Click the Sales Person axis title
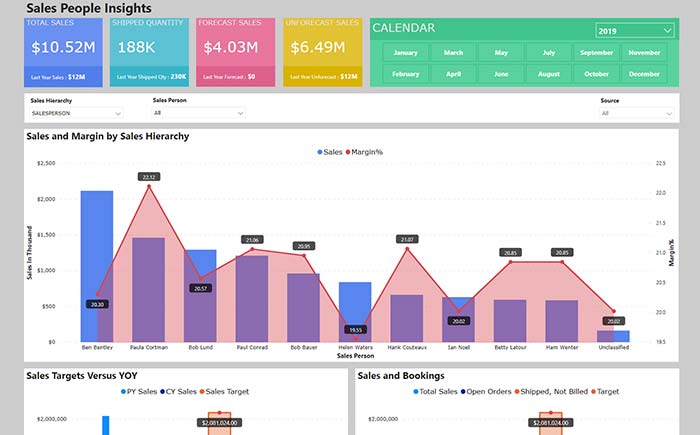Image resolution: width=700 pixels, height=435 pixels. 355,356
